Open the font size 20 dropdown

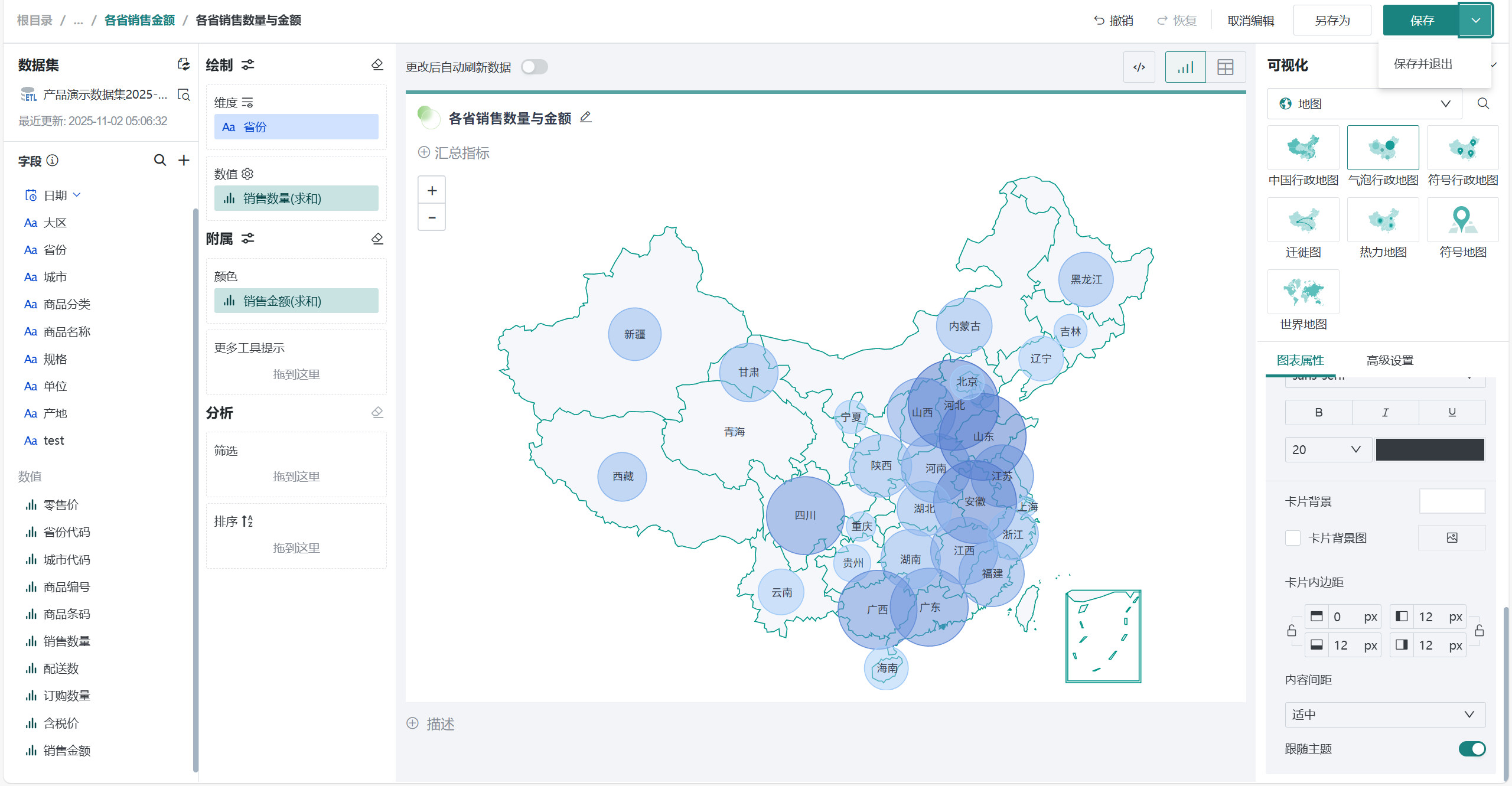[1328, 449]
